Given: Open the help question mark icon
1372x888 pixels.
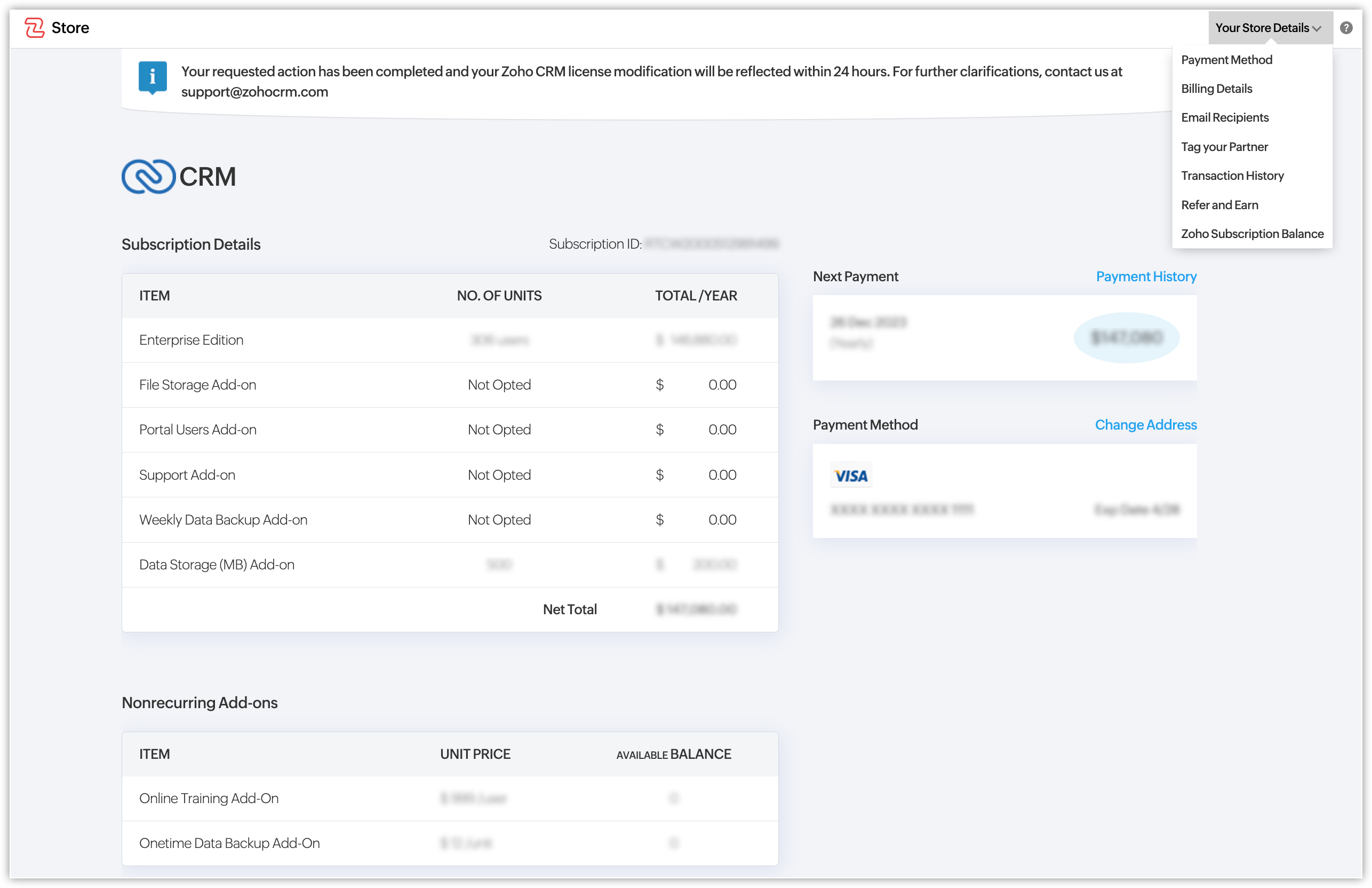Looking at the screenshot, I should point(1346,28).
